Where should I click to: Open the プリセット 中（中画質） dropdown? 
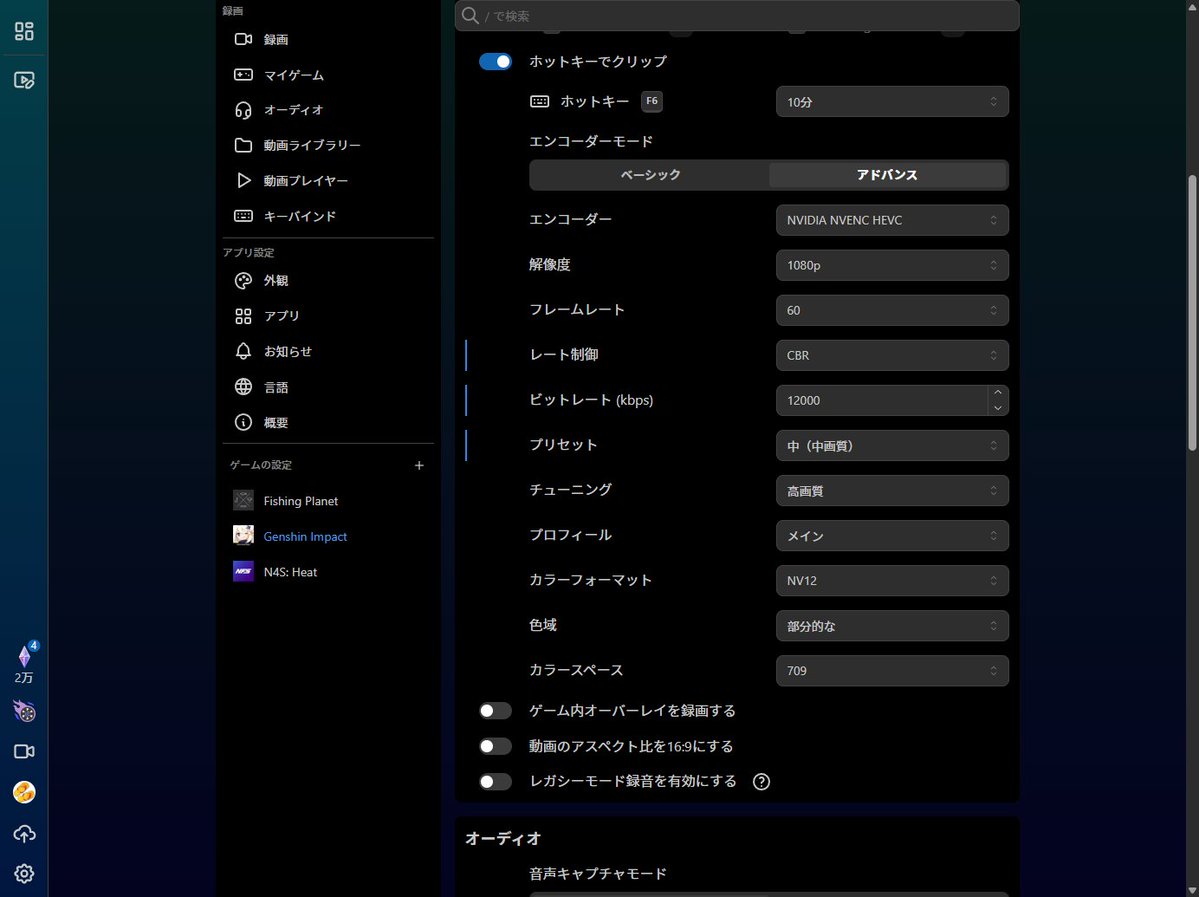click(892, 446)
